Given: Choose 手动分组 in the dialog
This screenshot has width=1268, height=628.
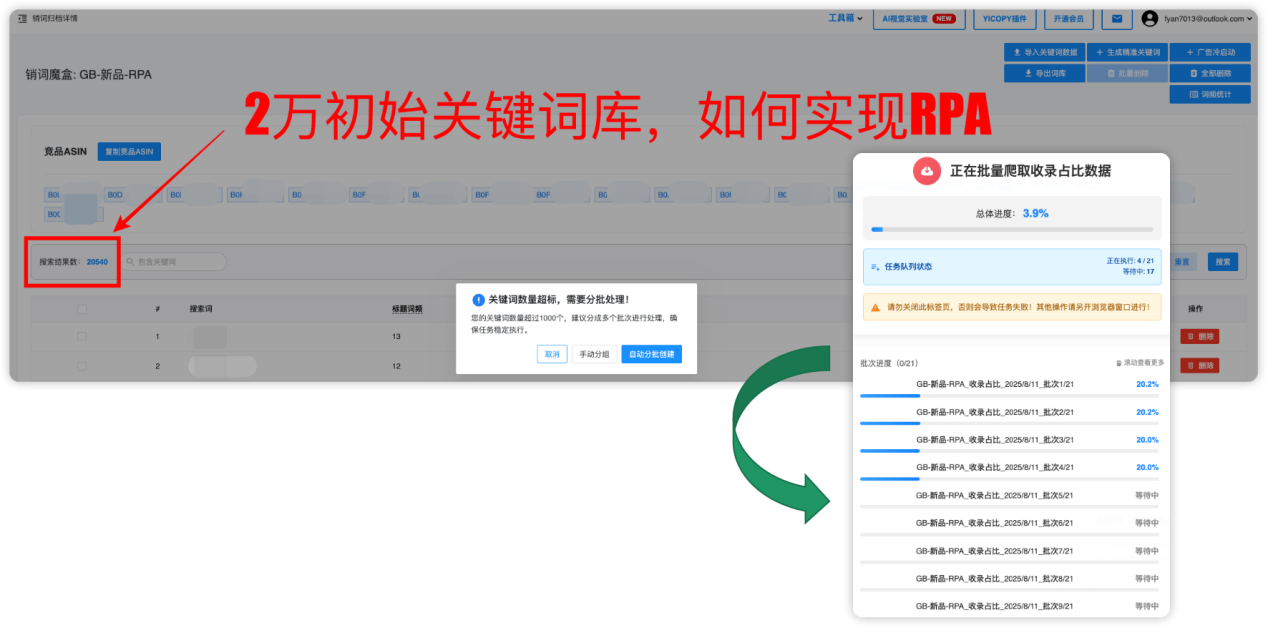Looking at the screenshot, I should point(594,354).
